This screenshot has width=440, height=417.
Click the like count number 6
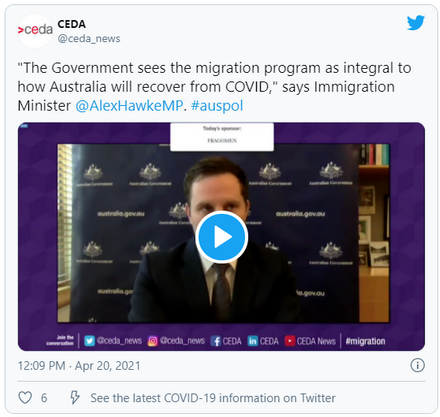[x=44, y=398]
